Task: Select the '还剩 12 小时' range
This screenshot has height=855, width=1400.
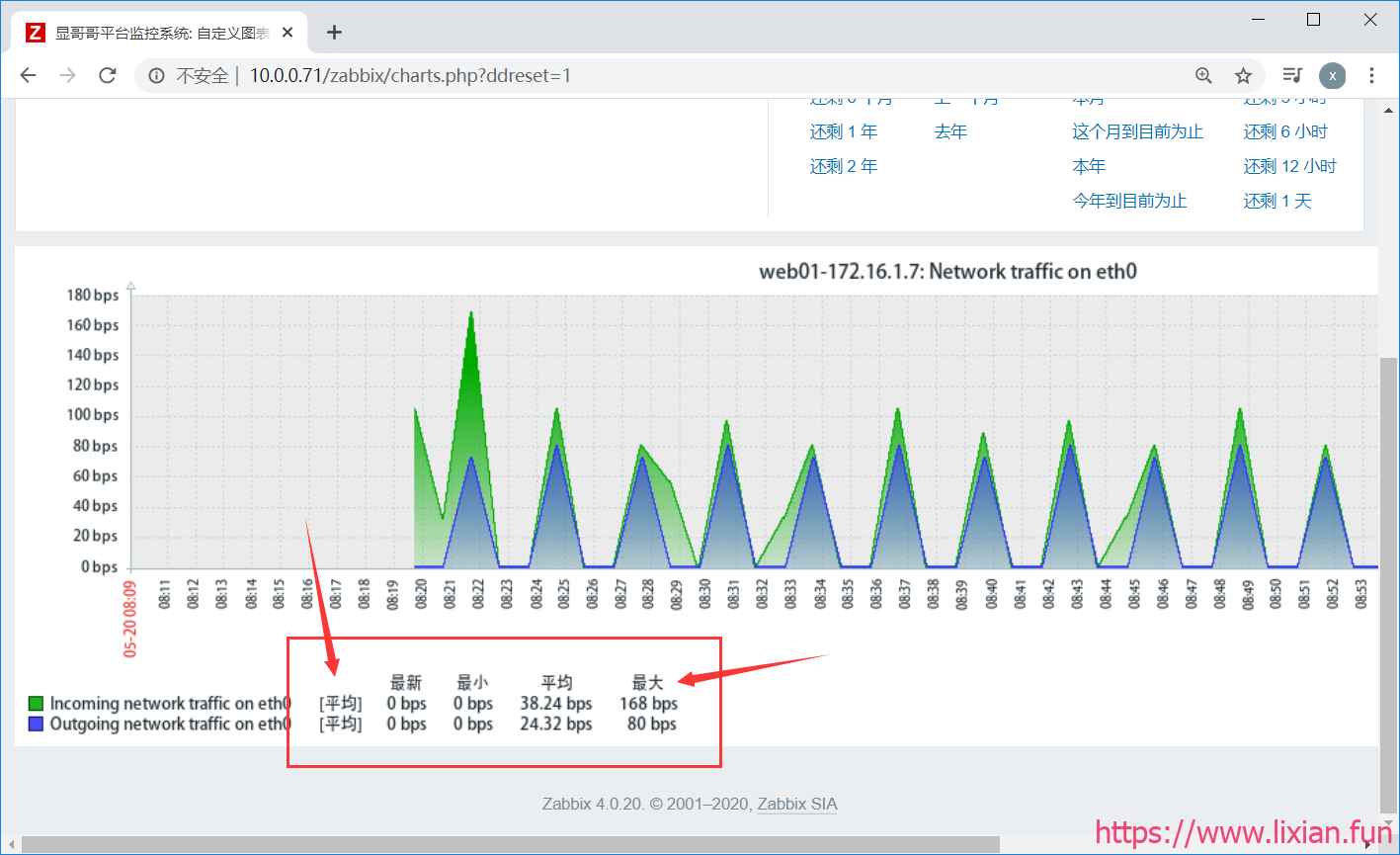Action: point(1290,166)
